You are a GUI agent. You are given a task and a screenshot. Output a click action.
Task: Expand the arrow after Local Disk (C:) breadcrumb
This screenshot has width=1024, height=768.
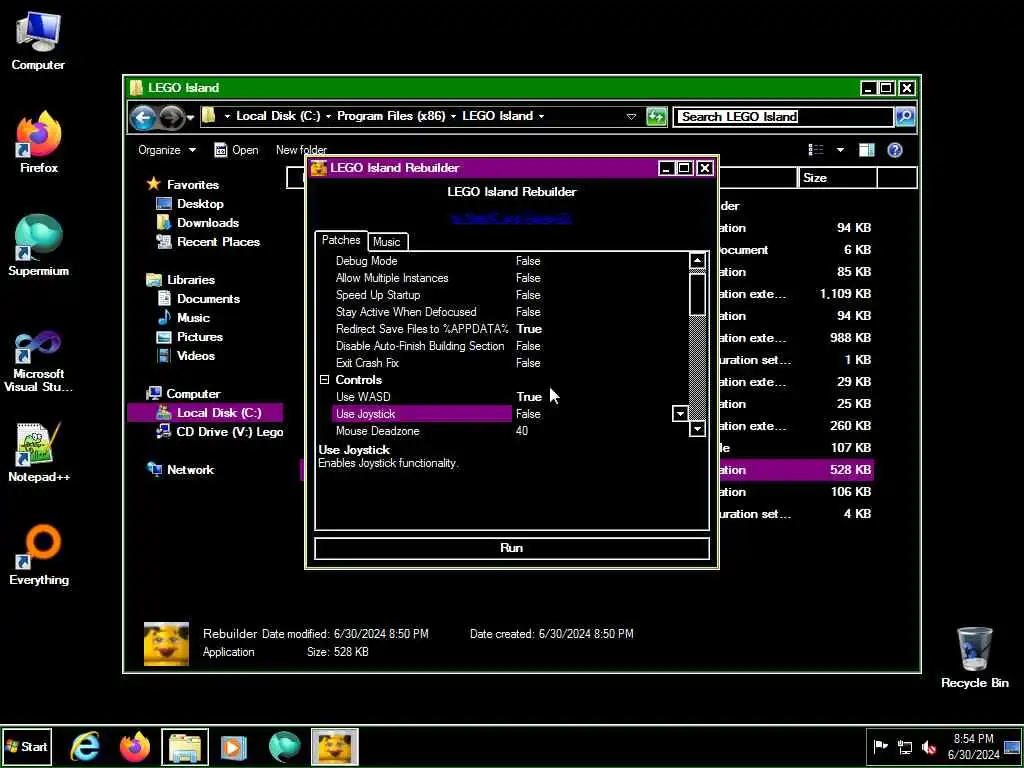(x=328, y=116)
